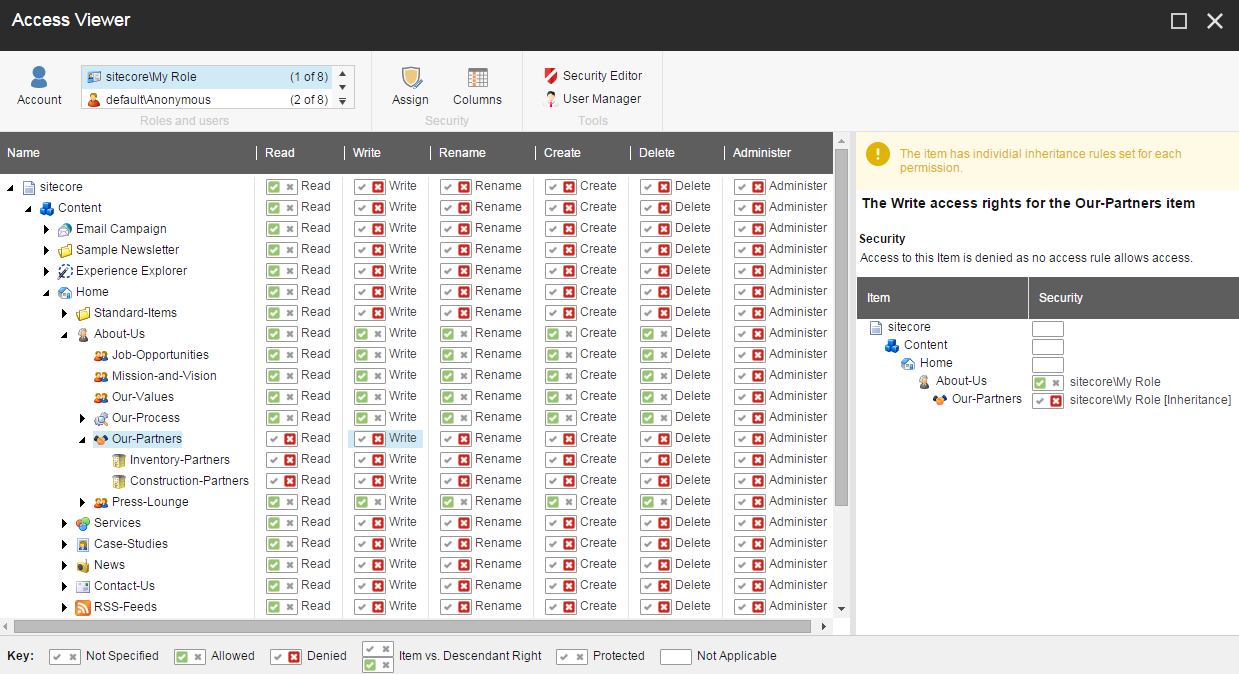Expand the Services tree node
1239x674 pixels.
65,523
